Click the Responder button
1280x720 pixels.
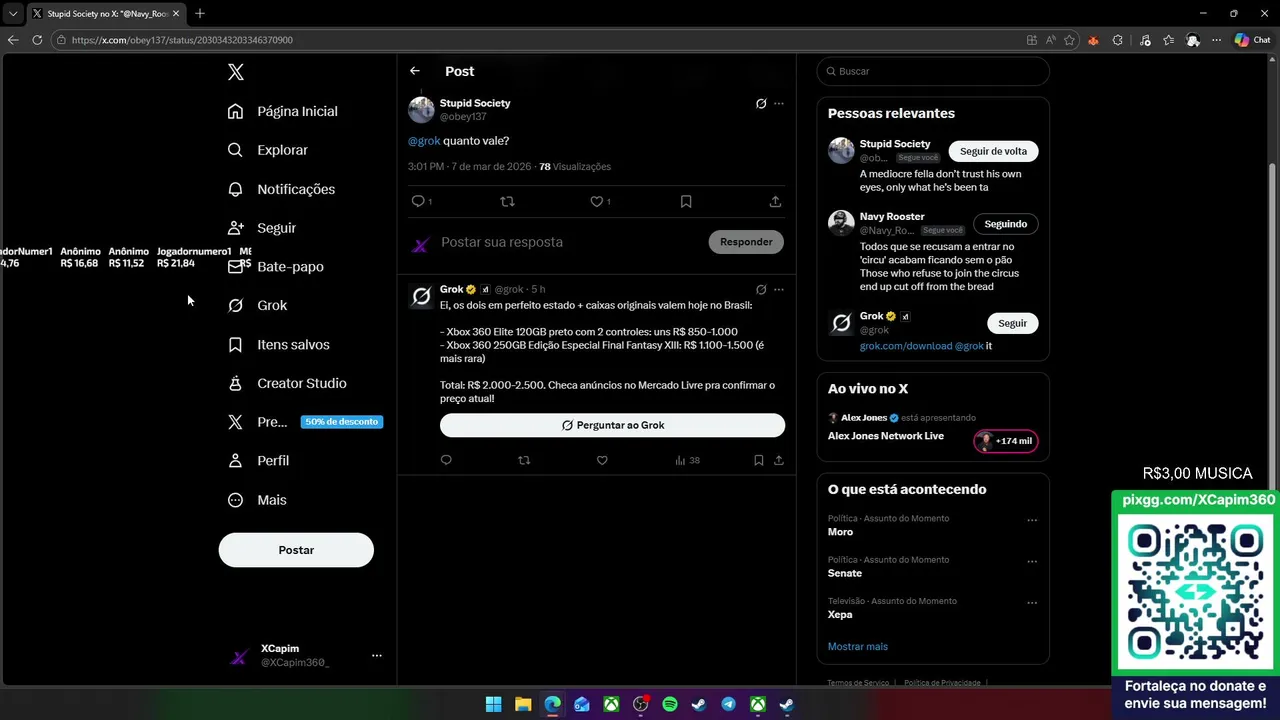[746, 242]
